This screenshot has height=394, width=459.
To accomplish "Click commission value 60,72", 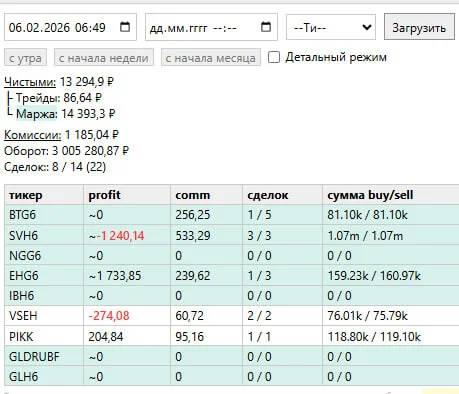I will point(189,316).
